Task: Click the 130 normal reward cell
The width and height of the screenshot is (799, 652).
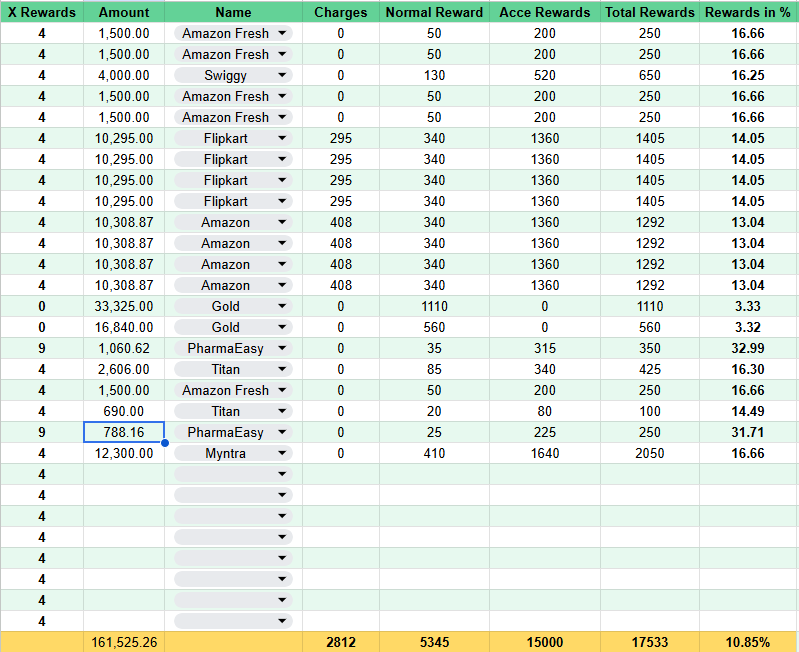Action: pos(434,75)
